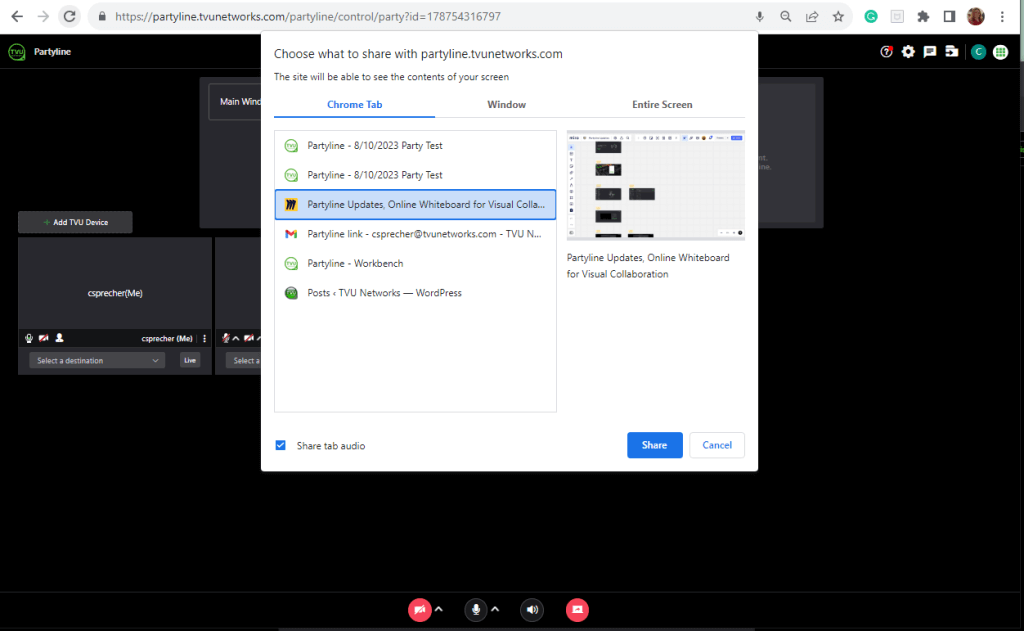The height and width of the screenshot is (631, 1024).
Task: Click Cancel in share dialog
Action: 716,445
